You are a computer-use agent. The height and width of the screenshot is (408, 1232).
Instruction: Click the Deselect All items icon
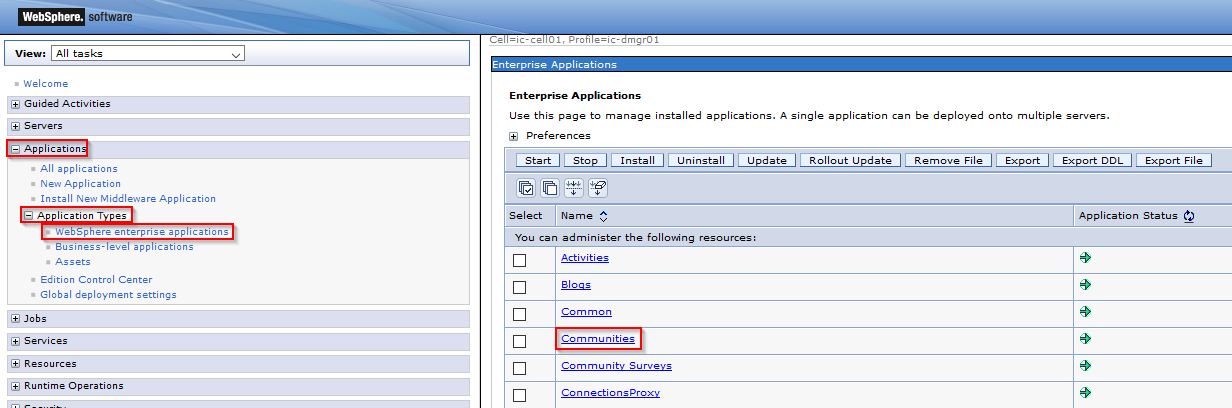pyautogui.click(x=549, y=187)
